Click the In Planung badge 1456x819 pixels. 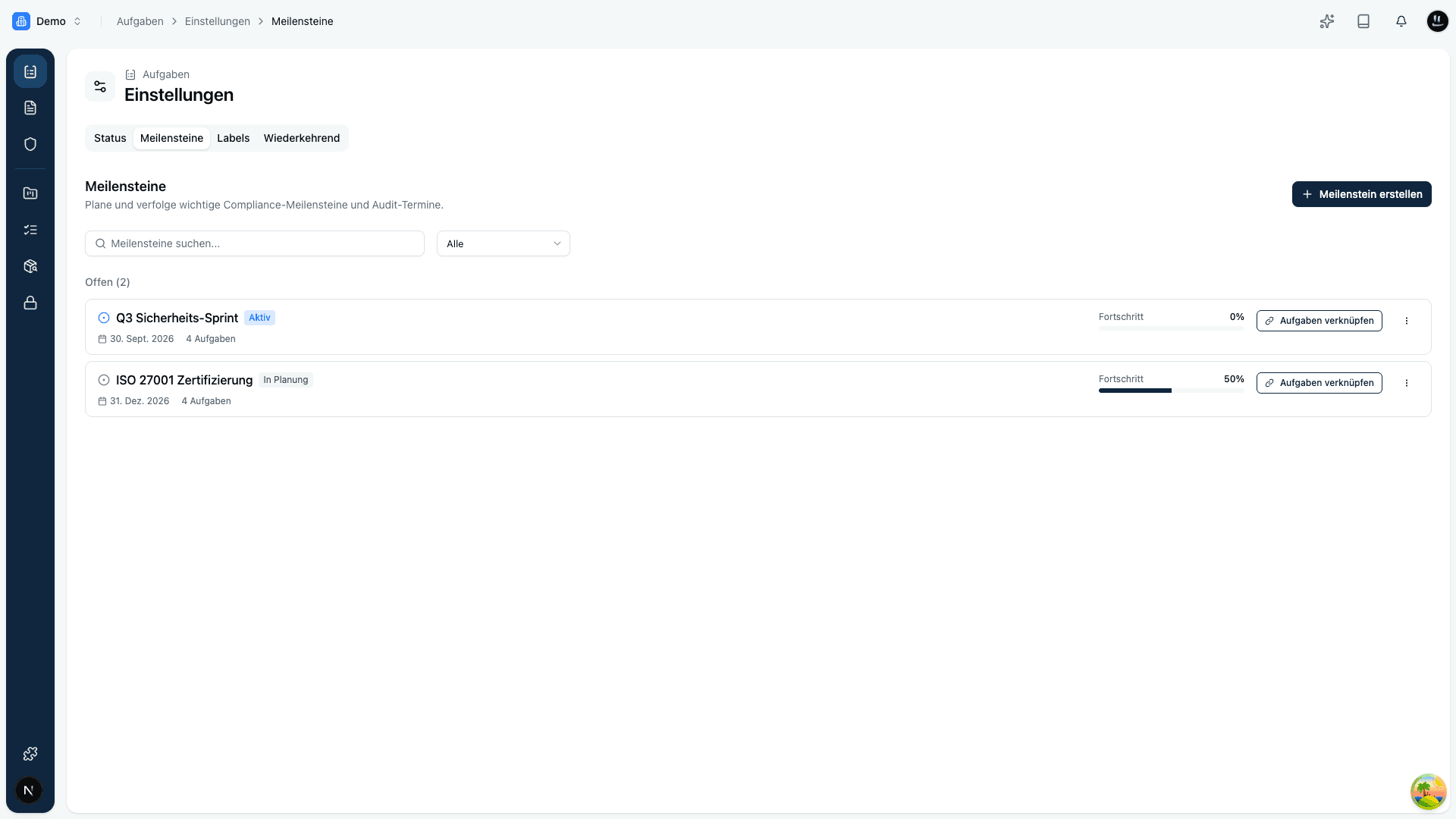tap(286, 380)
